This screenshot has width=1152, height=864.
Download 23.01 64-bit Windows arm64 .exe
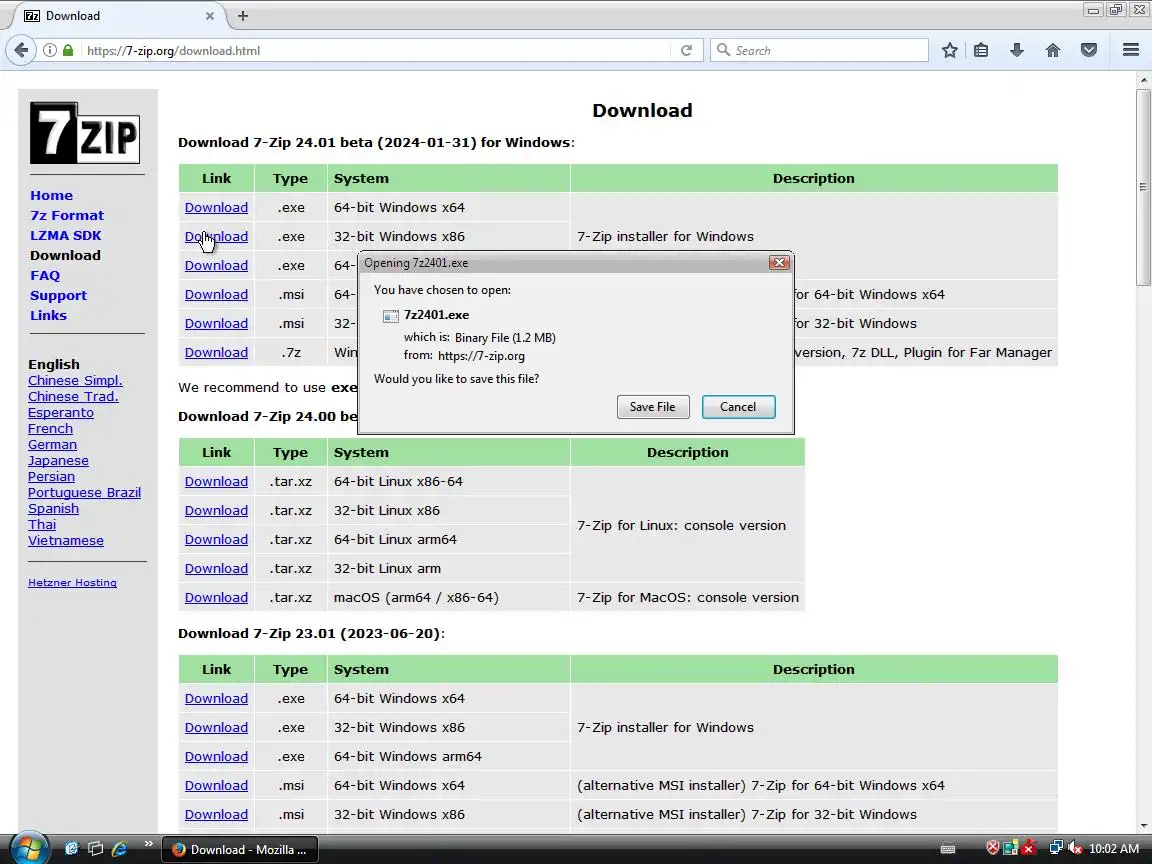click(216, 756)
